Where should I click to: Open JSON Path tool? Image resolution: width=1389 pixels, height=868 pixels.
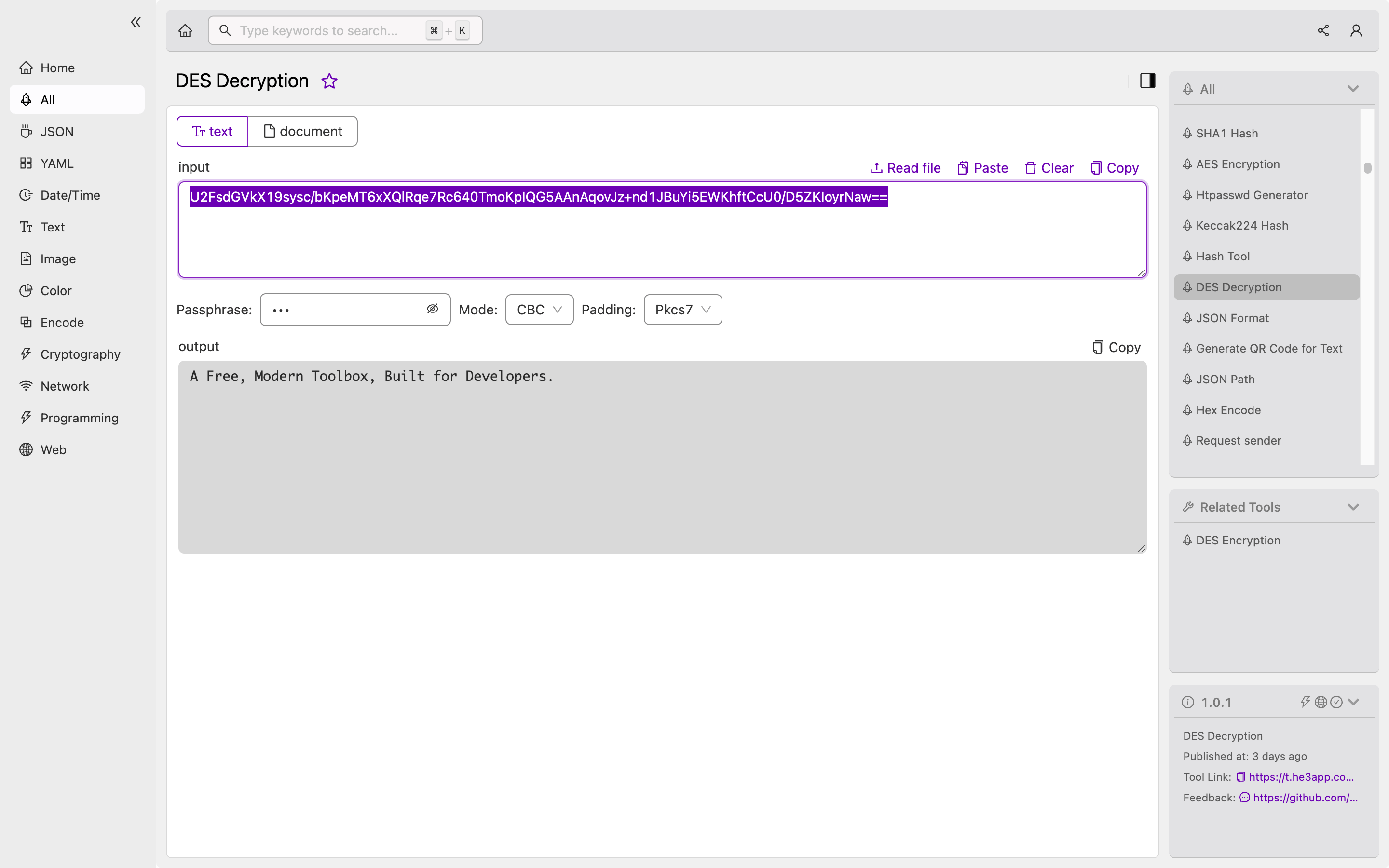click(1267, 380)
